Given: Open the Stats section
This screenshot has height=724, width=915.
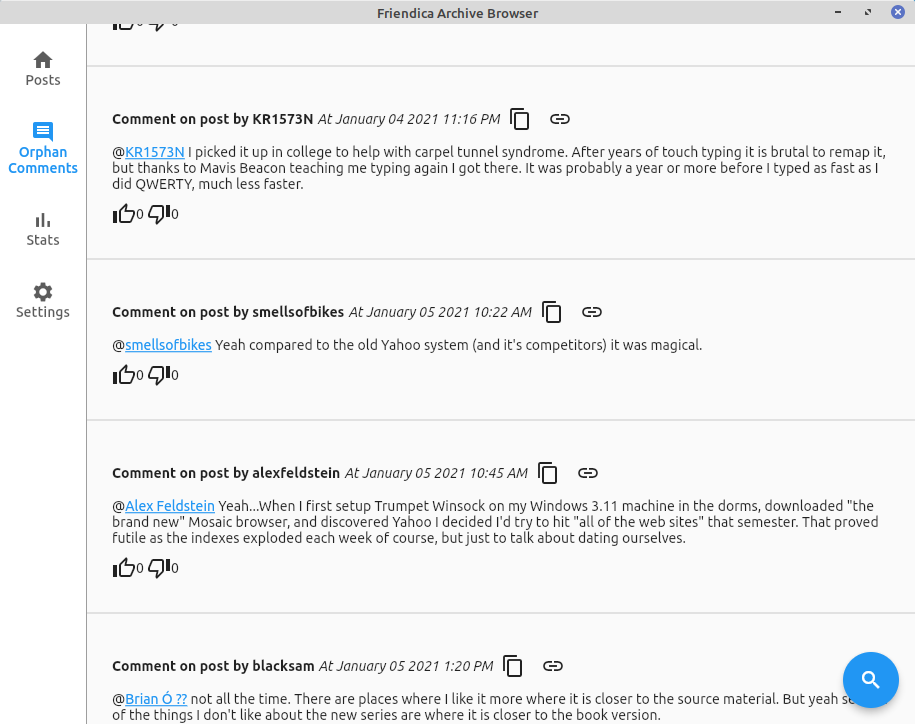Looking at the screenshot, I should (43, 228).
